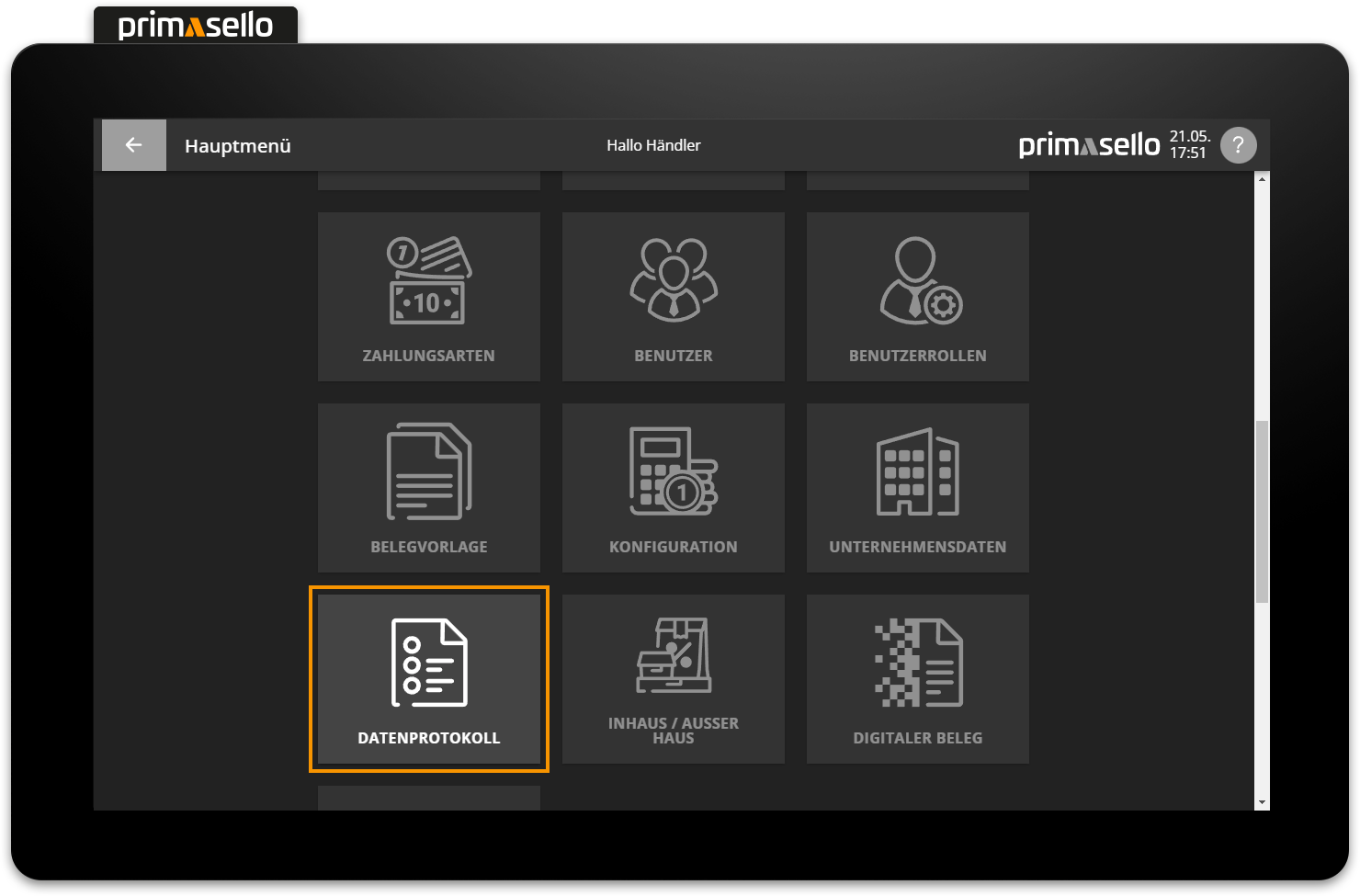Open the Digitaler Beleg tile
Image resolution: width=1360 pixels, height=896 pixels.
click(916, 678)
